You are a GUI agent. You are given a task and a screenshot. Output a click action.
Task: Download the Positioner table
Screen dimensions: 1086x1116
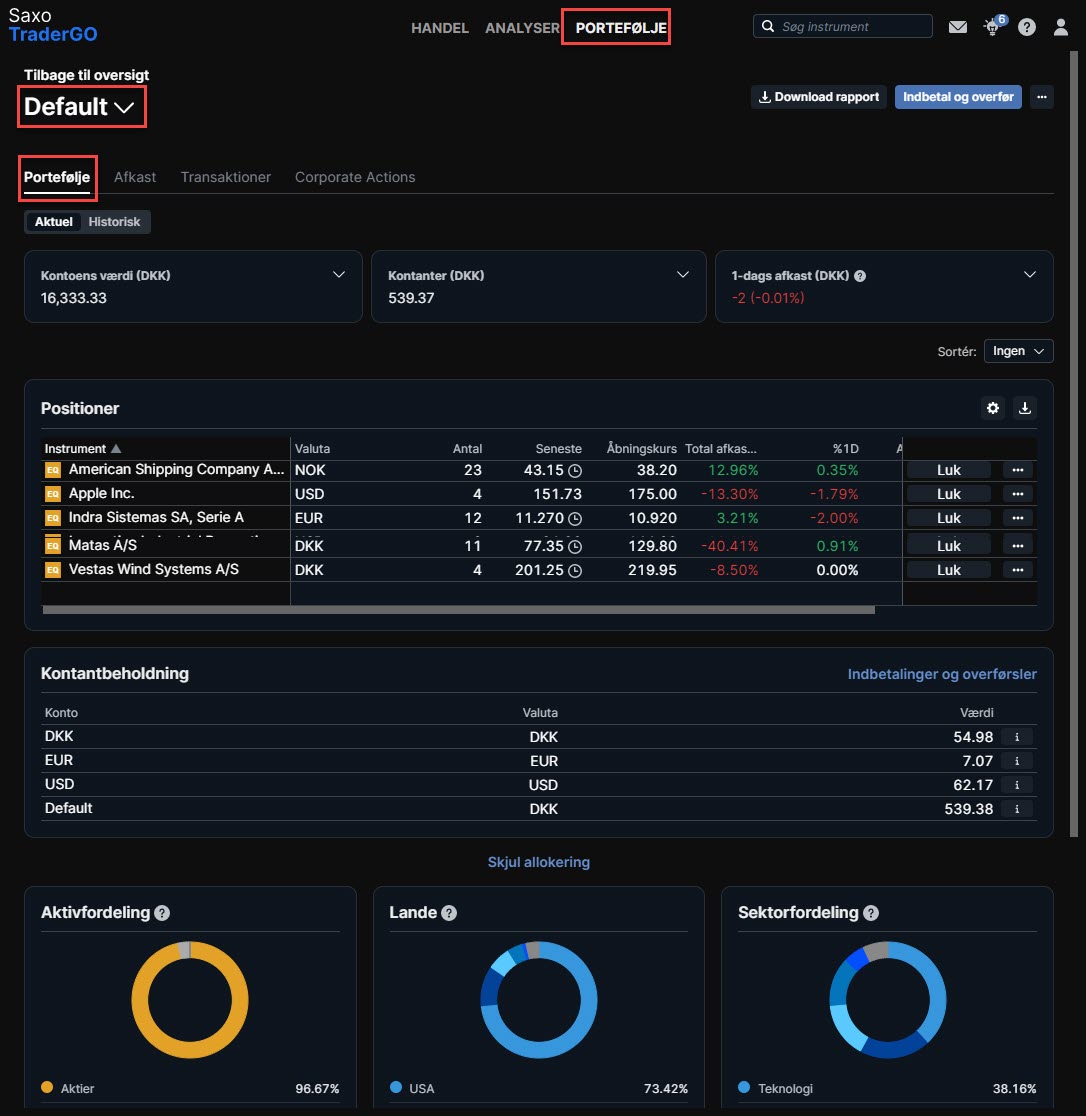pos(1025,408)
